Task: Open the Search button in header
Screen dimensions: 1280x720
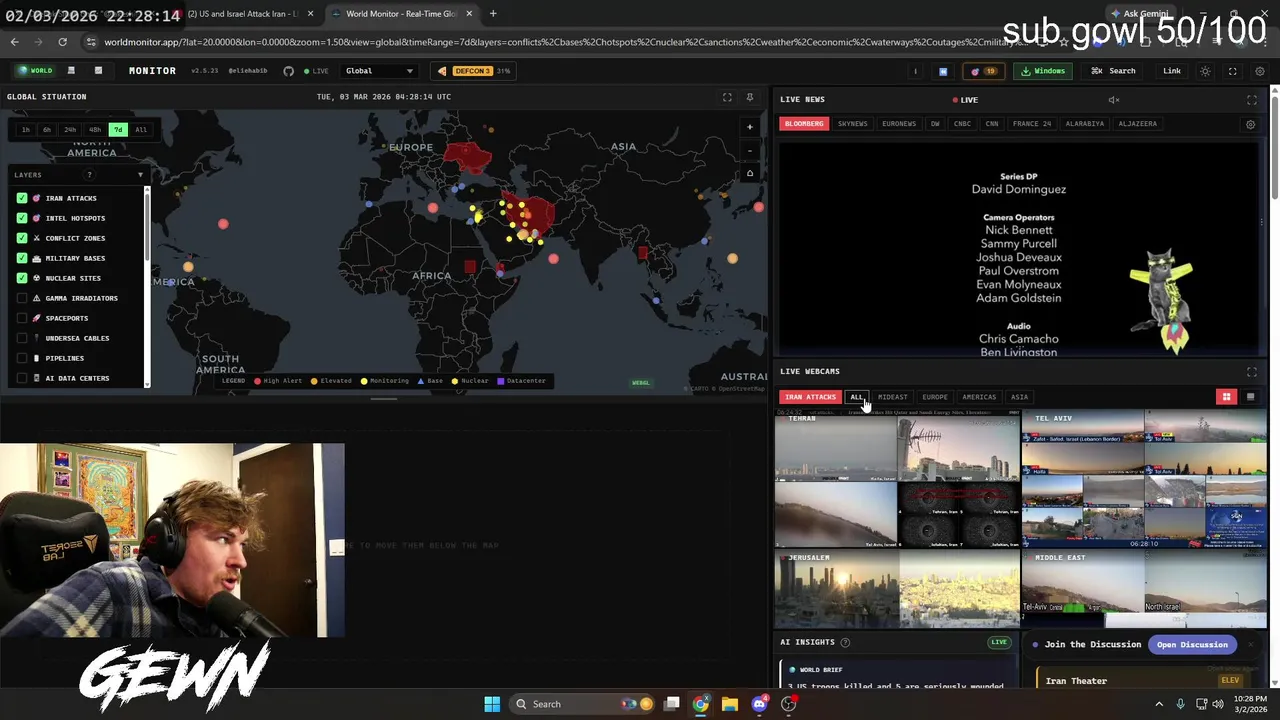Action: click(x=1114, y=71)
